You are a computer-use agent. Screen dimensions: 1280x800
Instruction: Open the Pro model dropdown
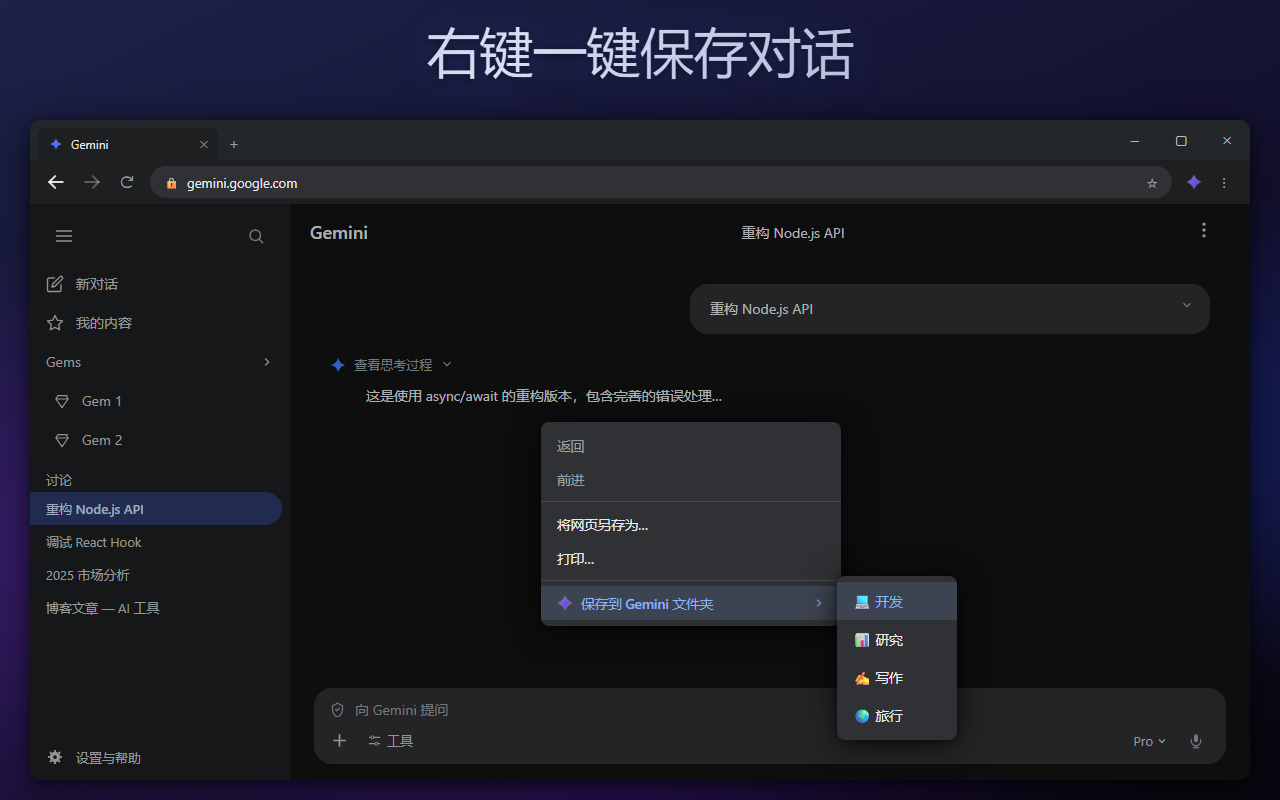tap(1149, 741)
